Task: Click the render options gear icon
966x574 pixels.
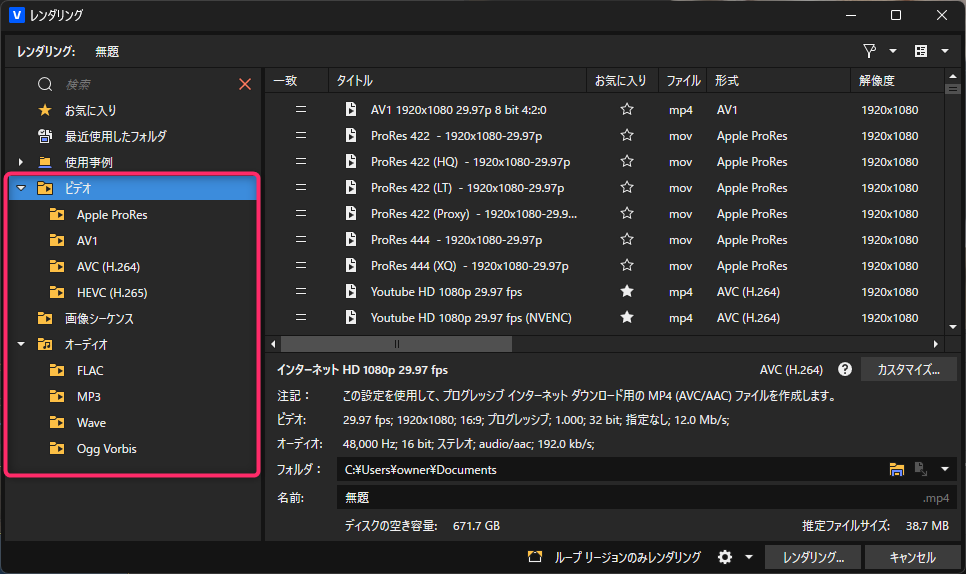Action: 725,557
